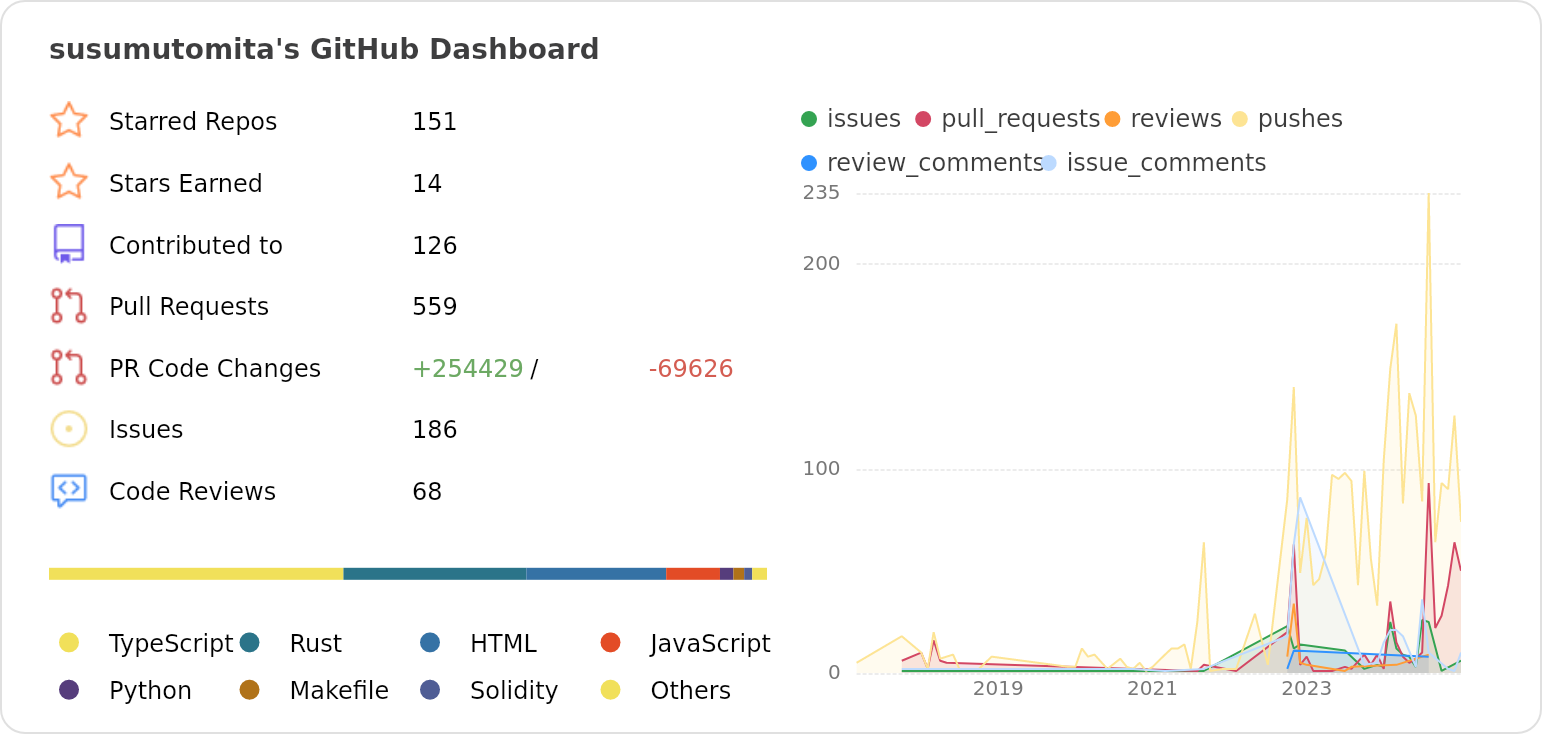Click the Starred Repos star icon
The height and width of the screenshot is (734, 1542).
click(x=69, y=121)
